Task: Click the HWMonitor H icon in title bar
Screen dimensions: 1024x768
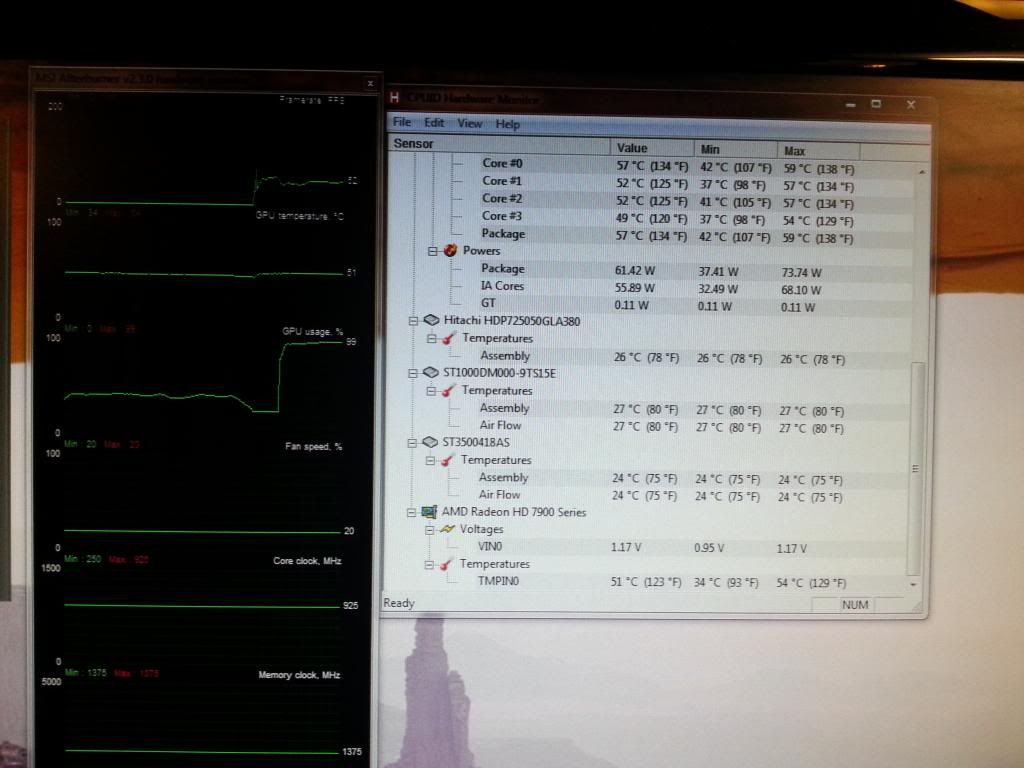Action: pyautogui.click(x=394, y=98)
